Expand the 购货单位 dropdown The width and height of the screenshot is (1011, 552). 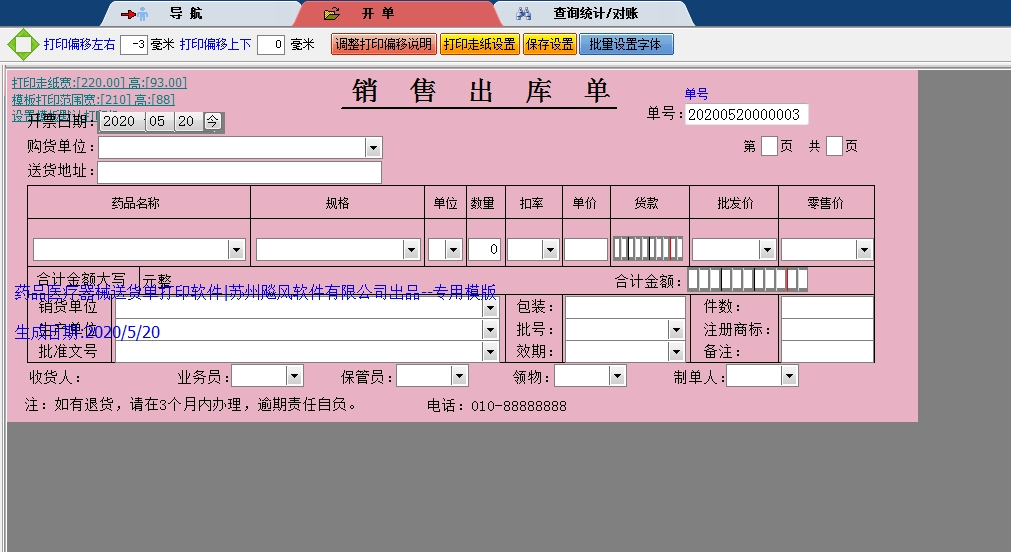[x=373, y=148]
